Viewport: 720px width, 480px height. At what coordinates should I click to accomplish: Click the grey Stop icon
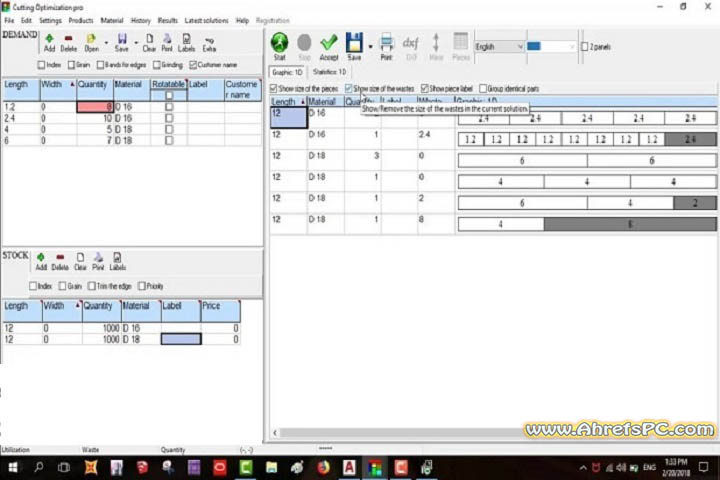click(304, 43)
